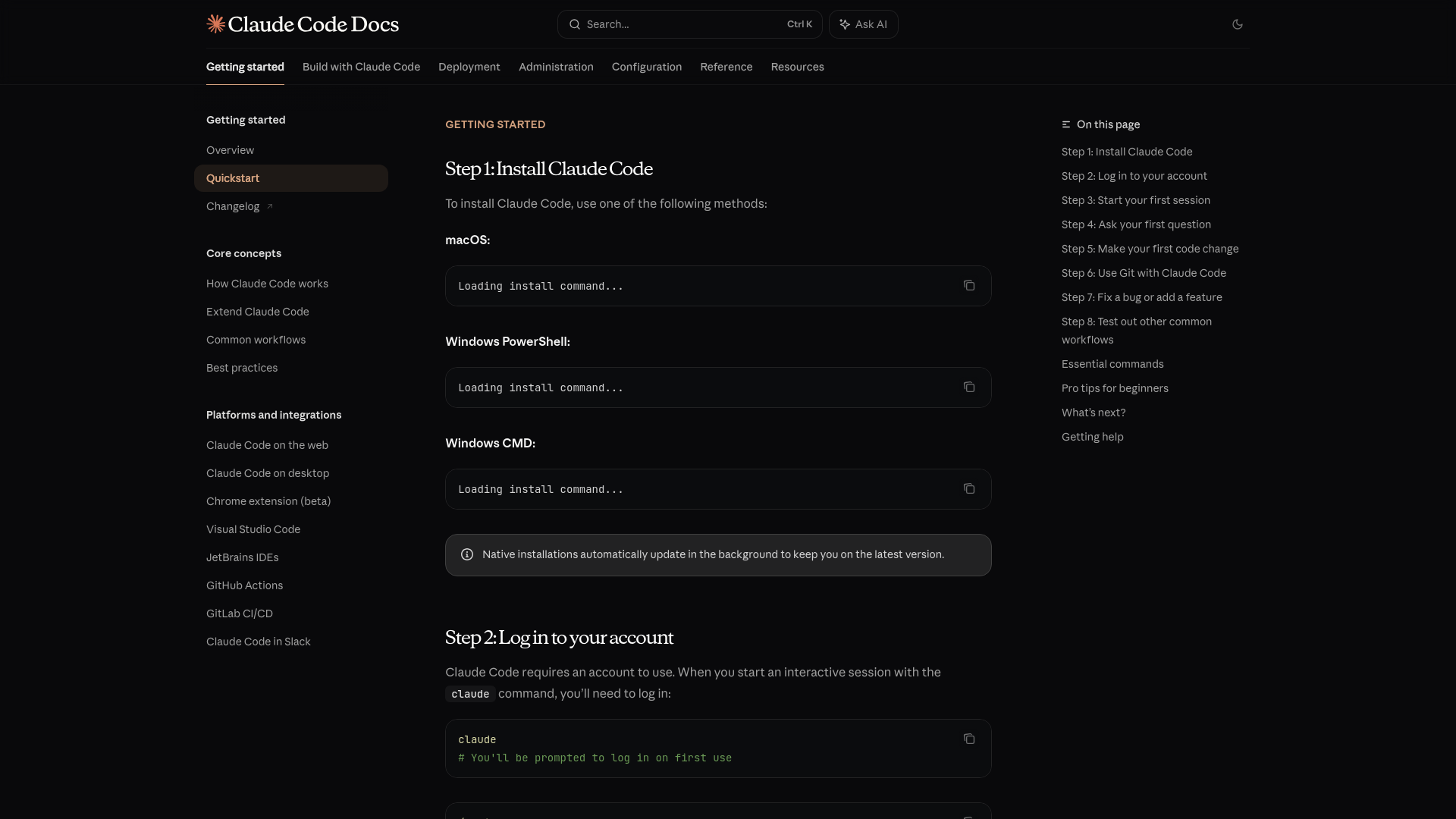Open the Administration tab

(x=556, y=67)
